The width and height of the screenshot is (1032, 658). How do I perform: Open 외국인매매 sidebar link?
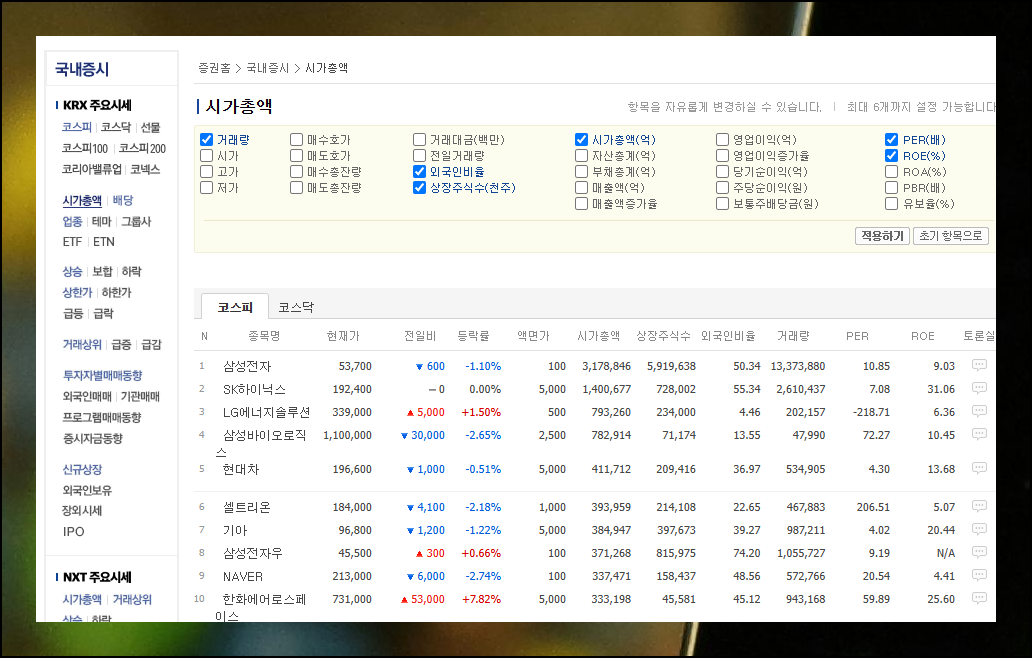tap(88, 396)
